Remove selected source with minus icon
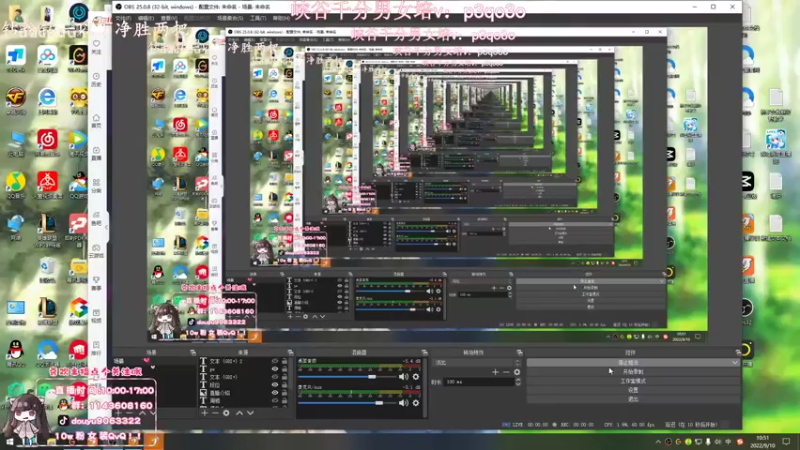 pos(215,413)
